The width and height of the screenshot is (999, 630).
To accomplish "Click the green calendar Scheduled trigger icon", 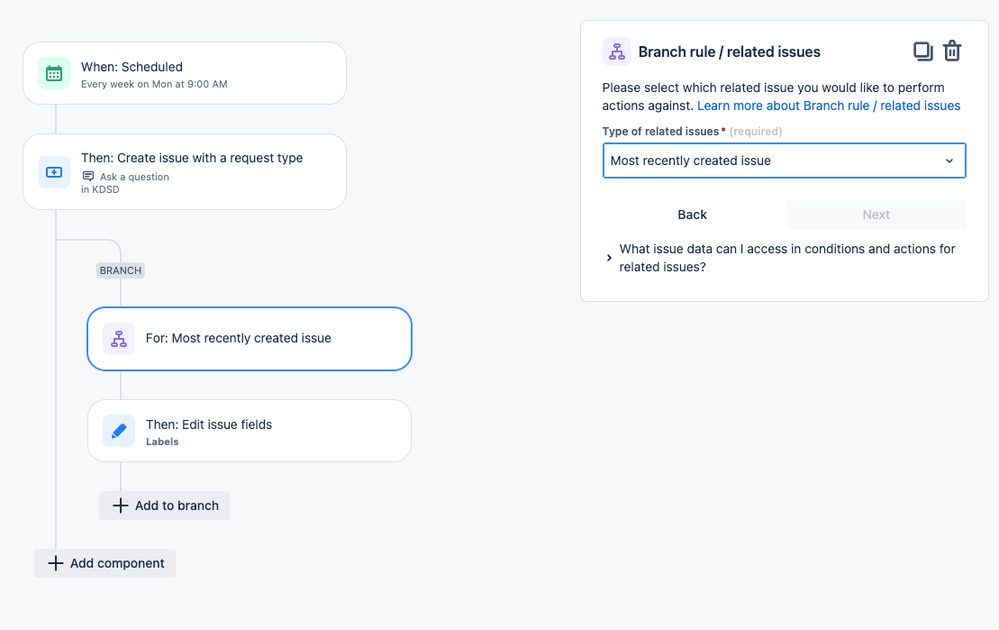I will tap(54, 73).
